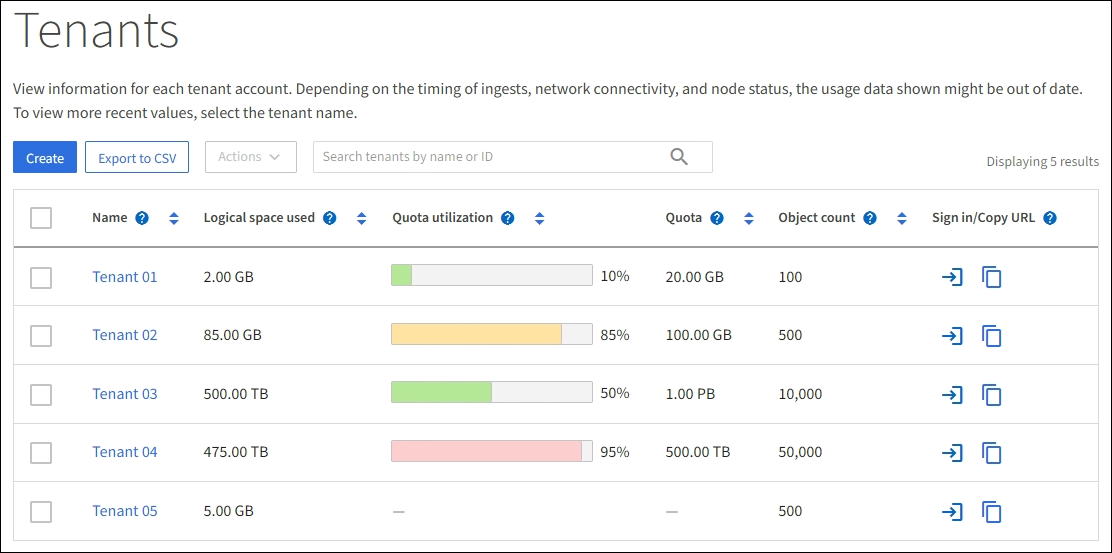Click Tenant 04 quota utilization bar
This screenshot has height=553, width=1112.
coord(491,452)
